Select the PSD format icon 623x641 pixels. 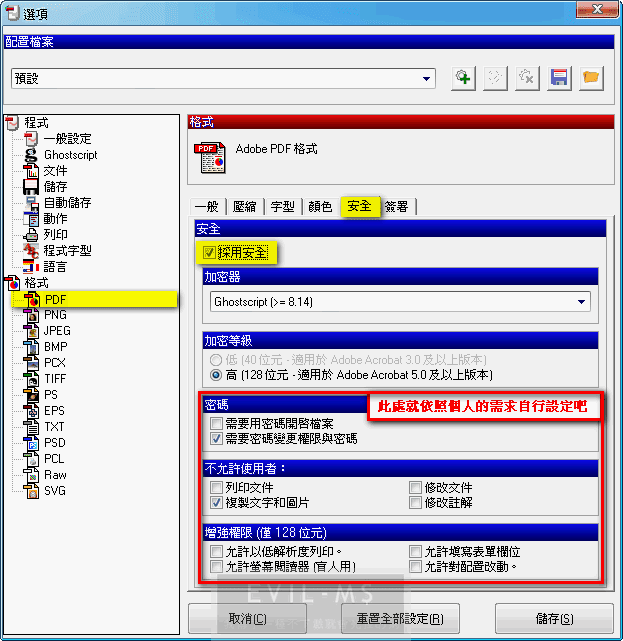(31, 443)
